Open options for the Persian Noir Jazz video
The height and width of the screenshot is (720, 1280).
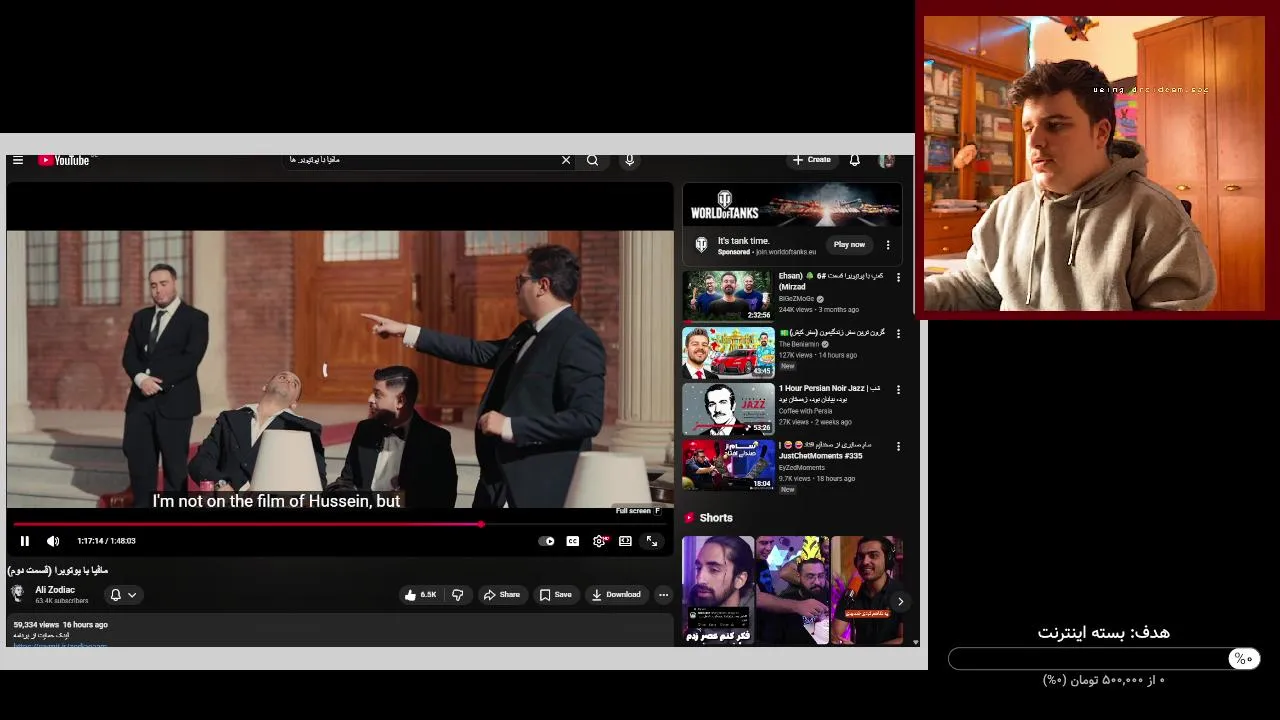coord(898,389)
